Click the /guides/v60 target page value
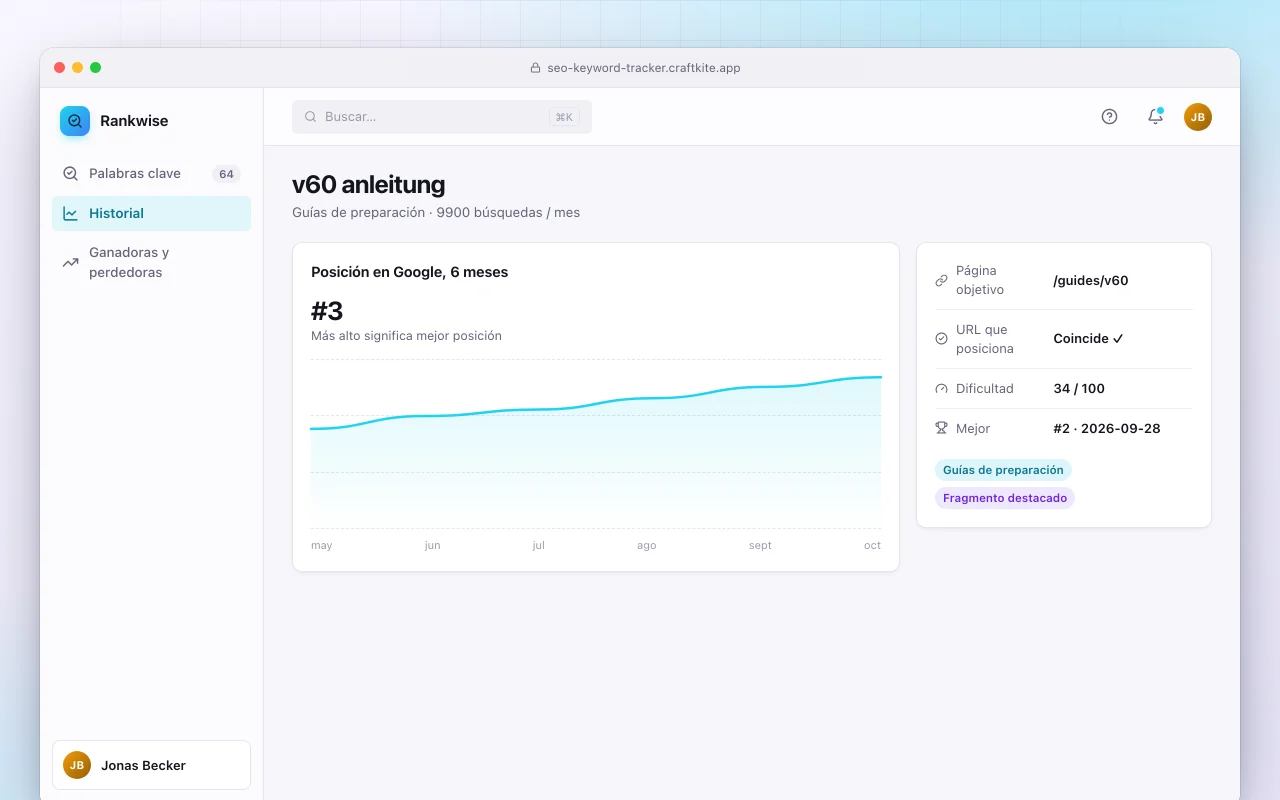The height and width of the screenshot is (800, 1280). point(1091,281)
